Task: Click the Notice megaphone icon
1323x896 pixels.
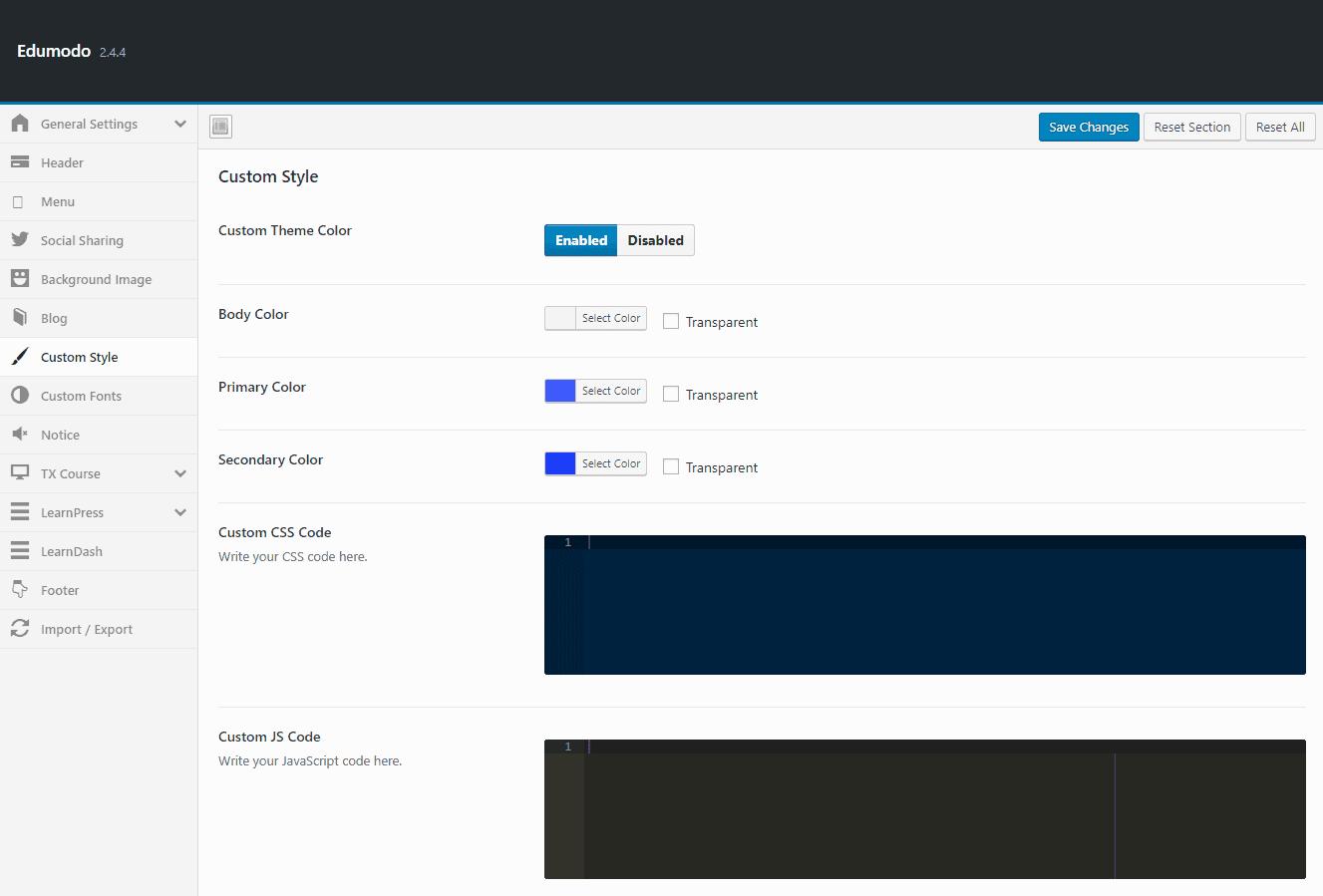Action: [20, 435]
